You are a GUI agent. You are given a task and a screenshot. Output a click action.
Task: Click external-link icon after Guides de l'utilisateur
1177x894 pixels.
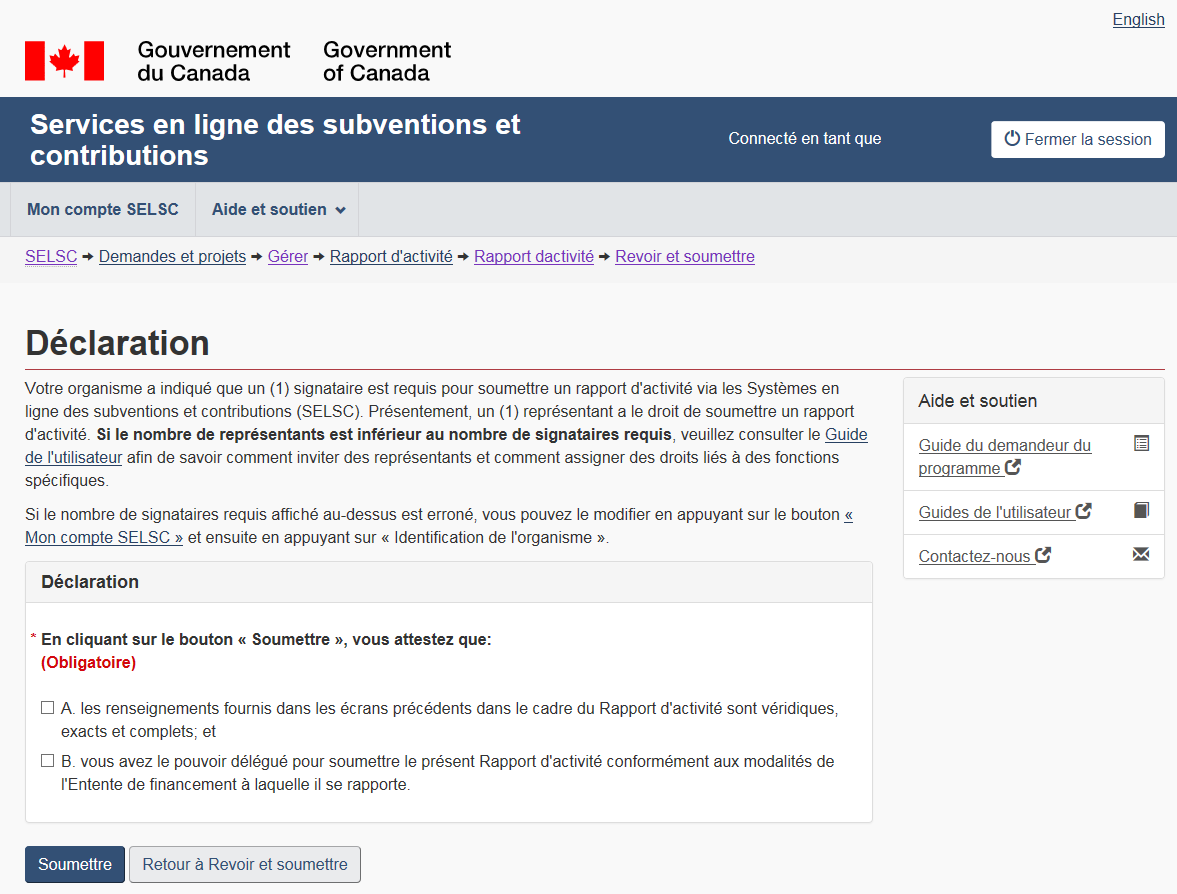(1083, 511)
